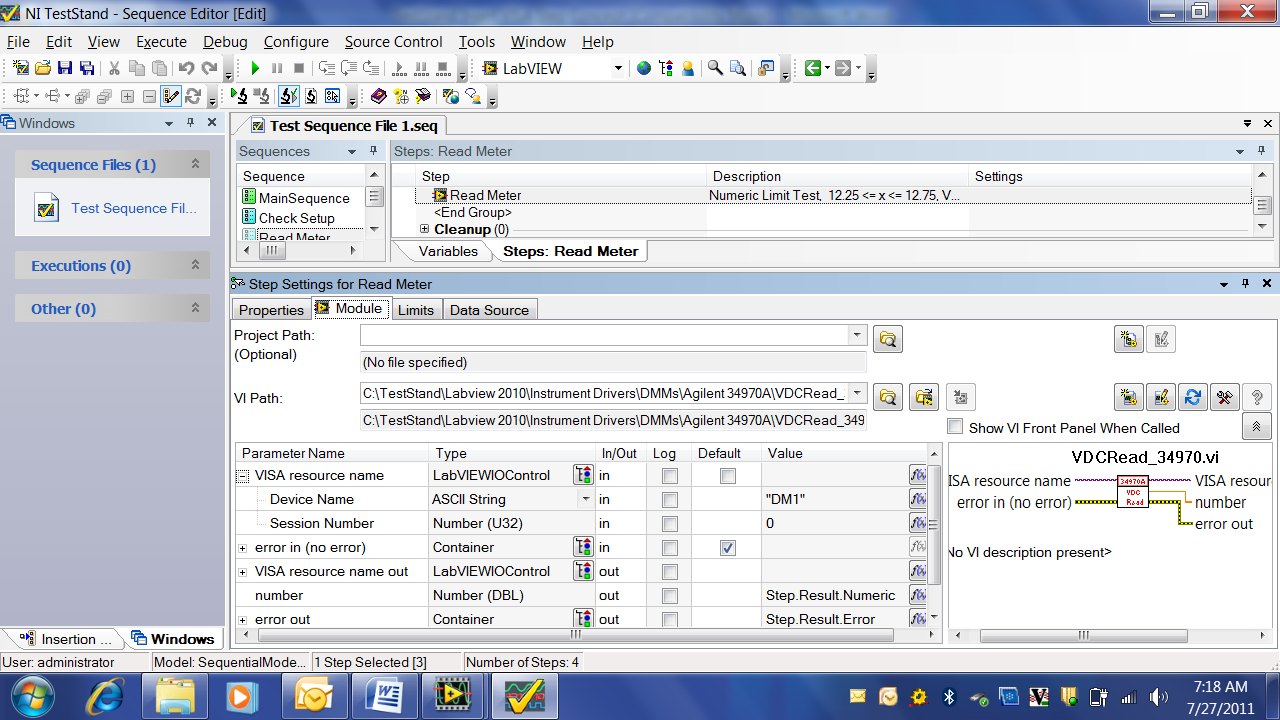Image resolution: width=1280 pixels, height=720 pixels.
Task: Switch to the Limits tab
Action: [x=416, y=310]
